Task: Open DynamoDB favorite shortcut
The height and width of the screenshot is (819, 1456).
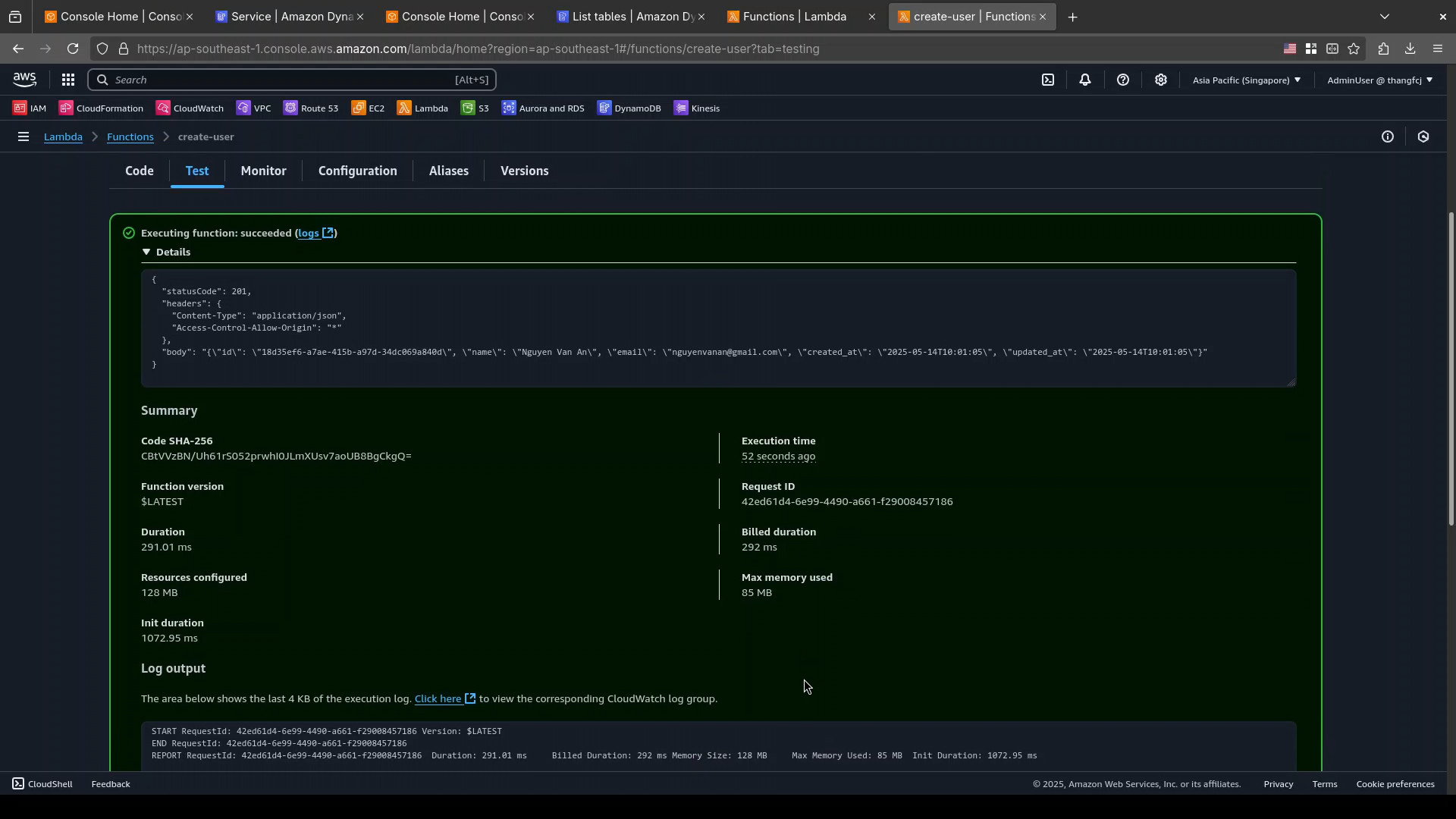Action: pyautogui.click(x=630, y=108)
